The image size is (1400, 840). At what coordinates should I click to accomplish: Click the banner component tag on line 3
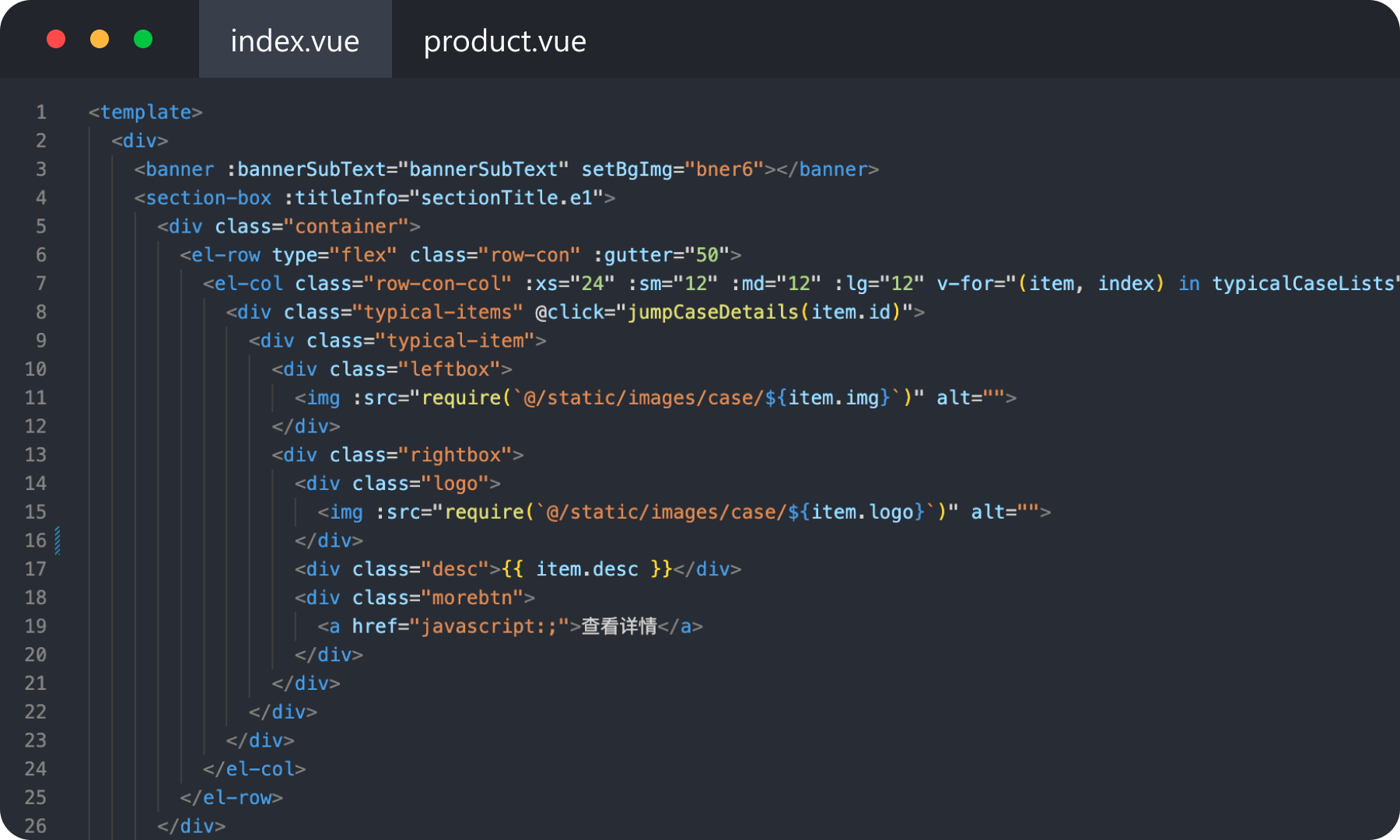point(179,169)
